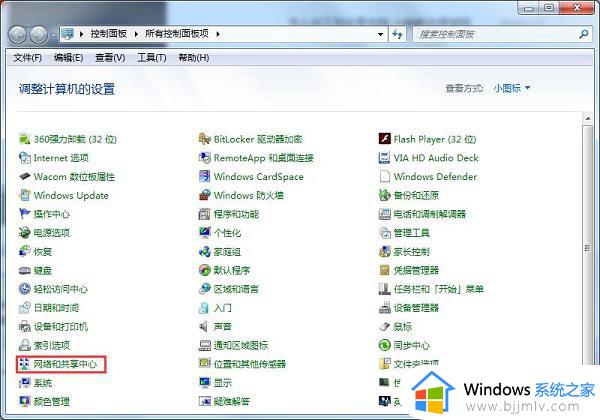Open 轻松访问中心 icon

pos(24,289)
